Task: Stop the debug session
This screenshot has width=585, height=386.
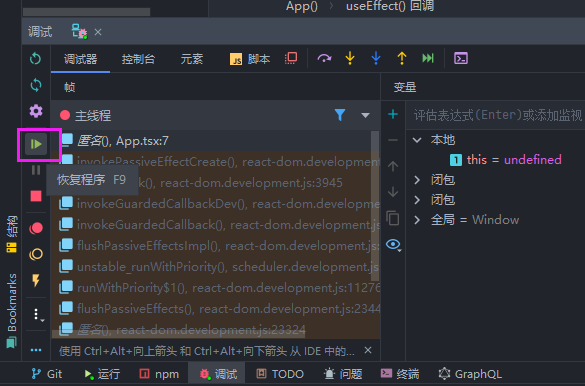Action: [36, 196]
